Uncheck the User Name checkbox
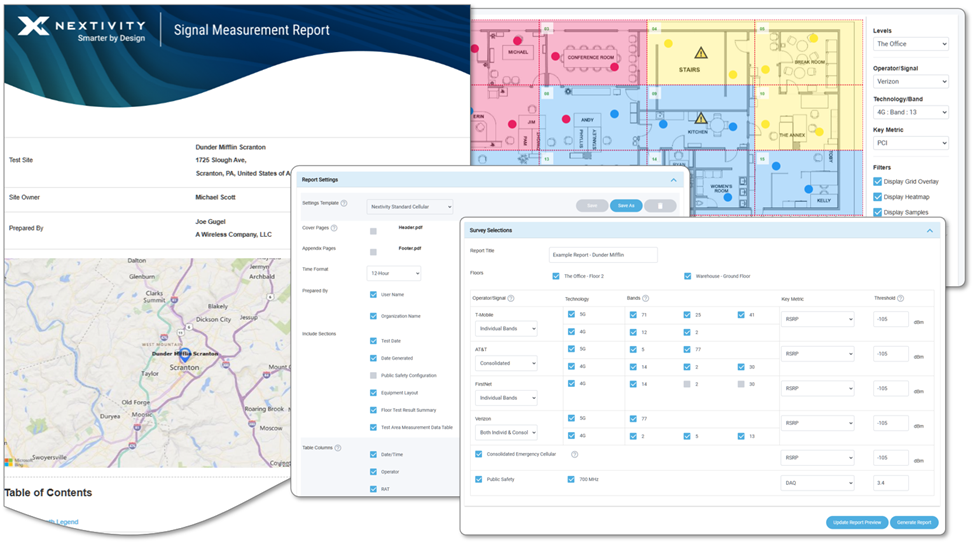This screenshot has width=975, height=544. (x=373, y=295)
